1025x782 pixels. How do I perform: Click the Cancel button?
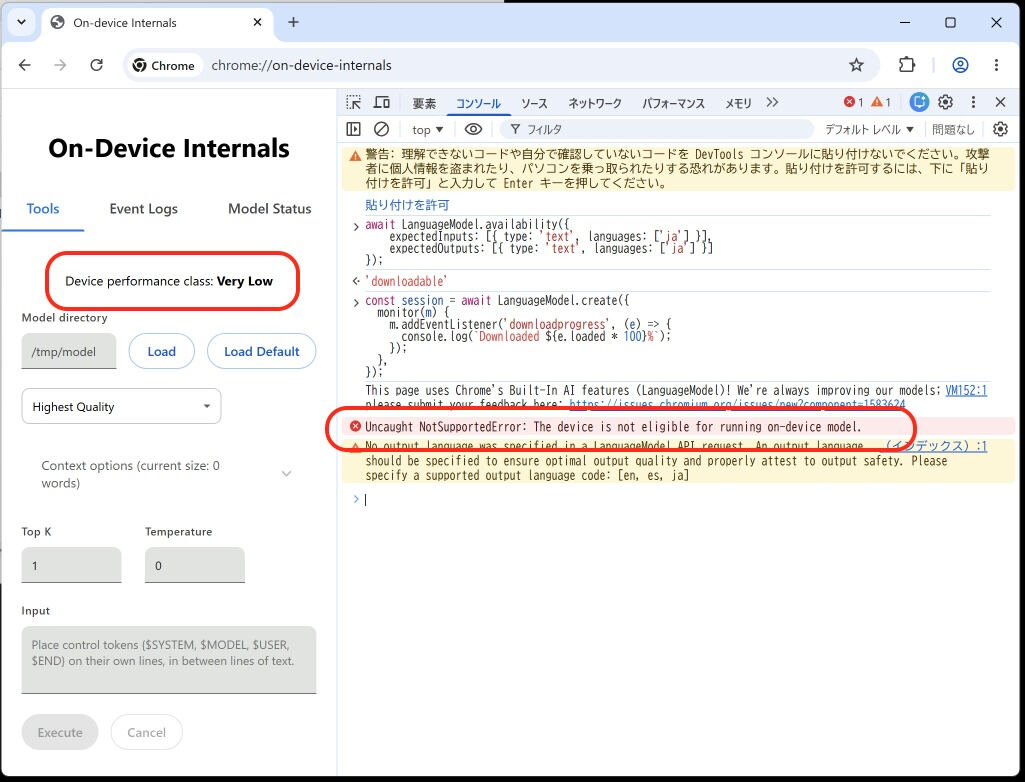point(146,732)
